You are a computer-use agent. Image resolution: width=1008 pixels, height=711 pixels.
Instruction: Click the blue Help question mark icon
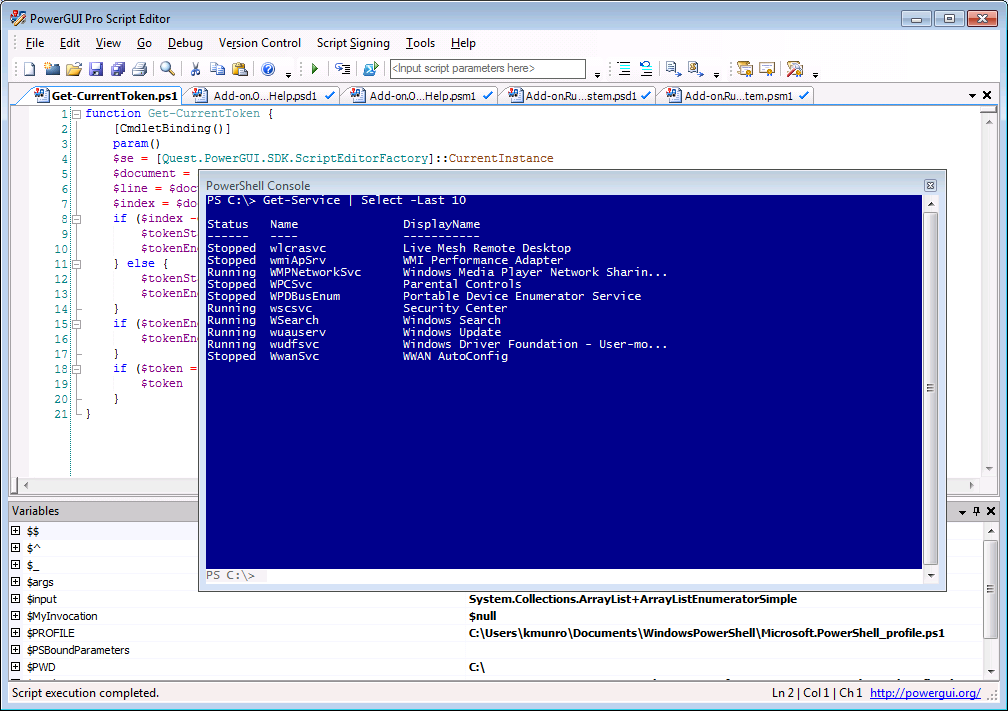coord(268,69)
